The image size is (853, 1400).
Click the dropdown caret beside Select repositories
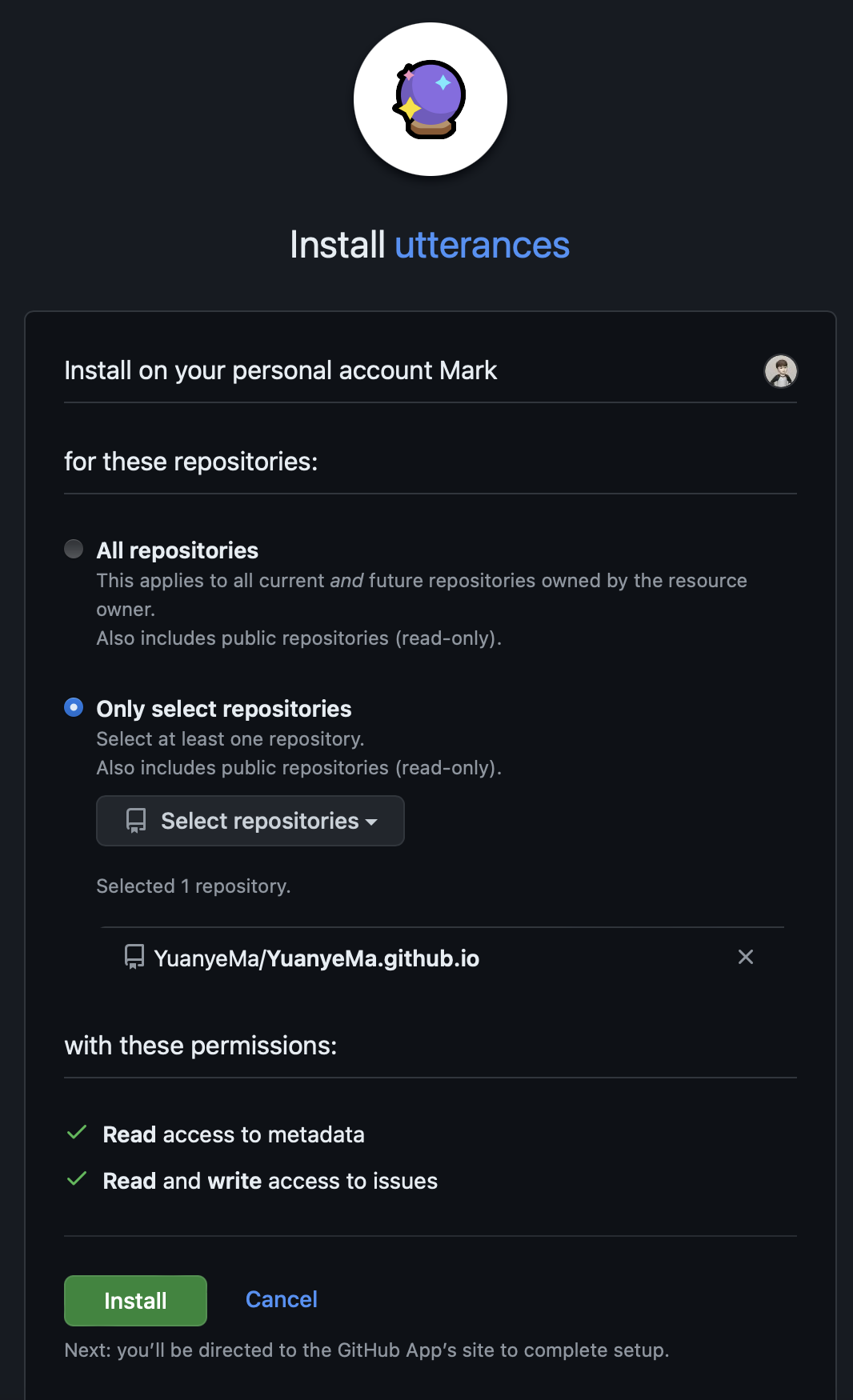(371, 822)
